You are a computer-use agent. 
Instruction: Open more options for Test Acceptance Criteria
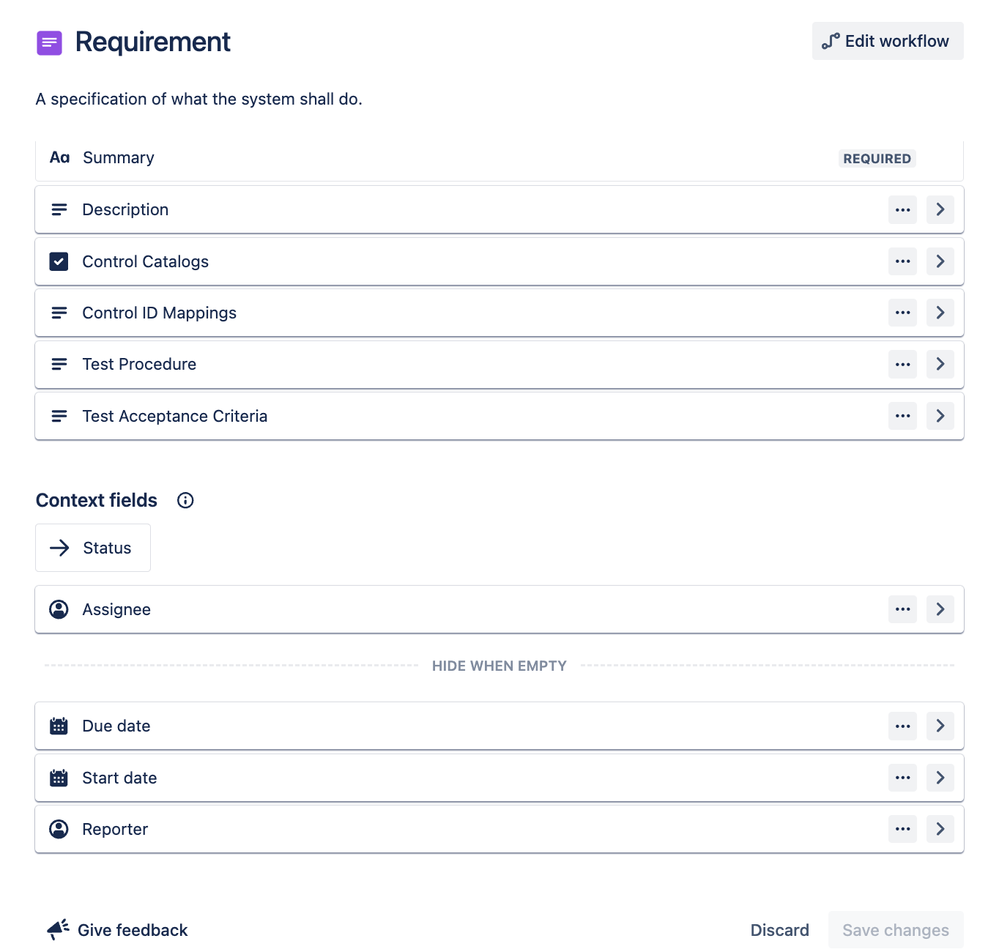902,415
